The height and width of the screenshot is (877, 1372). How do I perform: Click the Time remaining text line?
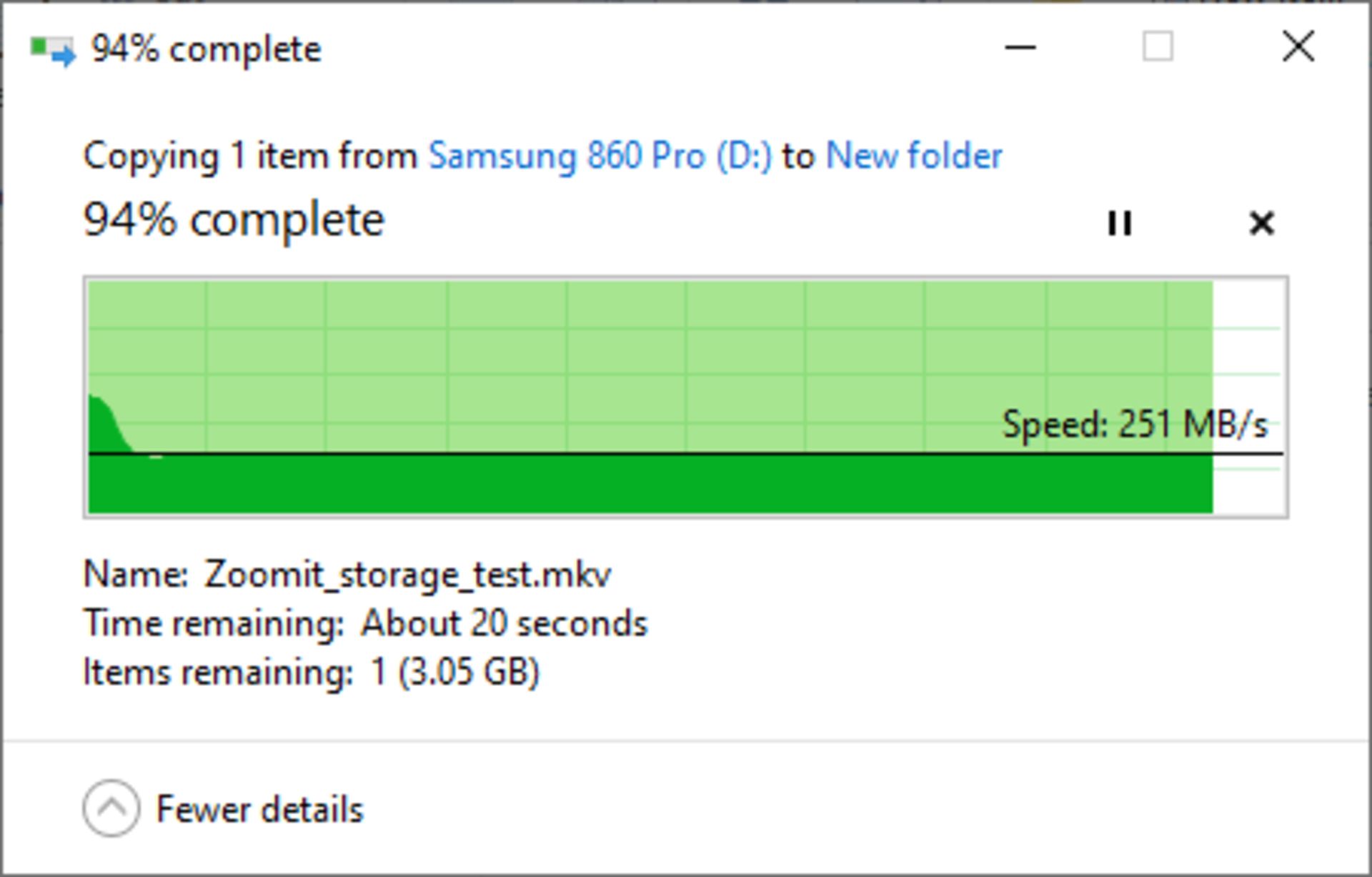point(364,622)
